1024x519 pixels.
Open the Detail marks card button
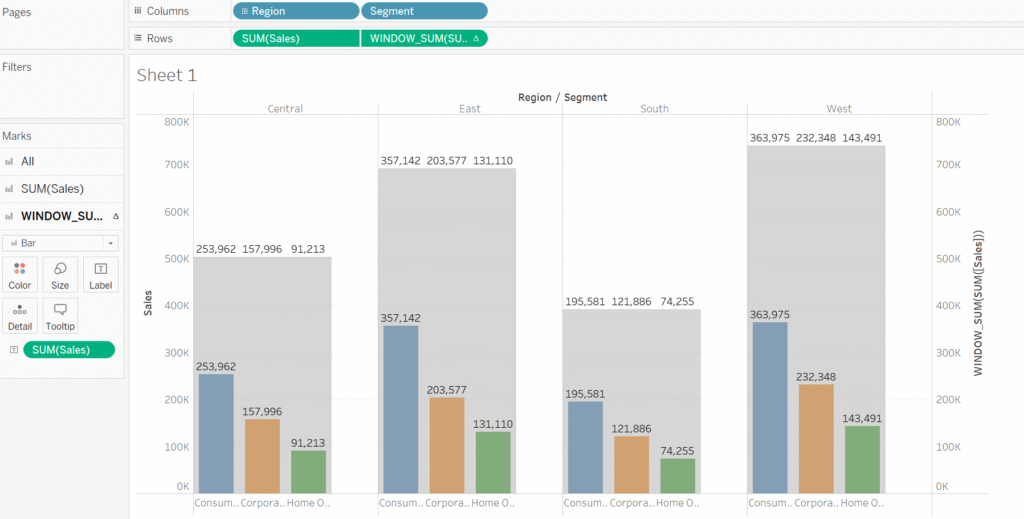tap(20, 316)
